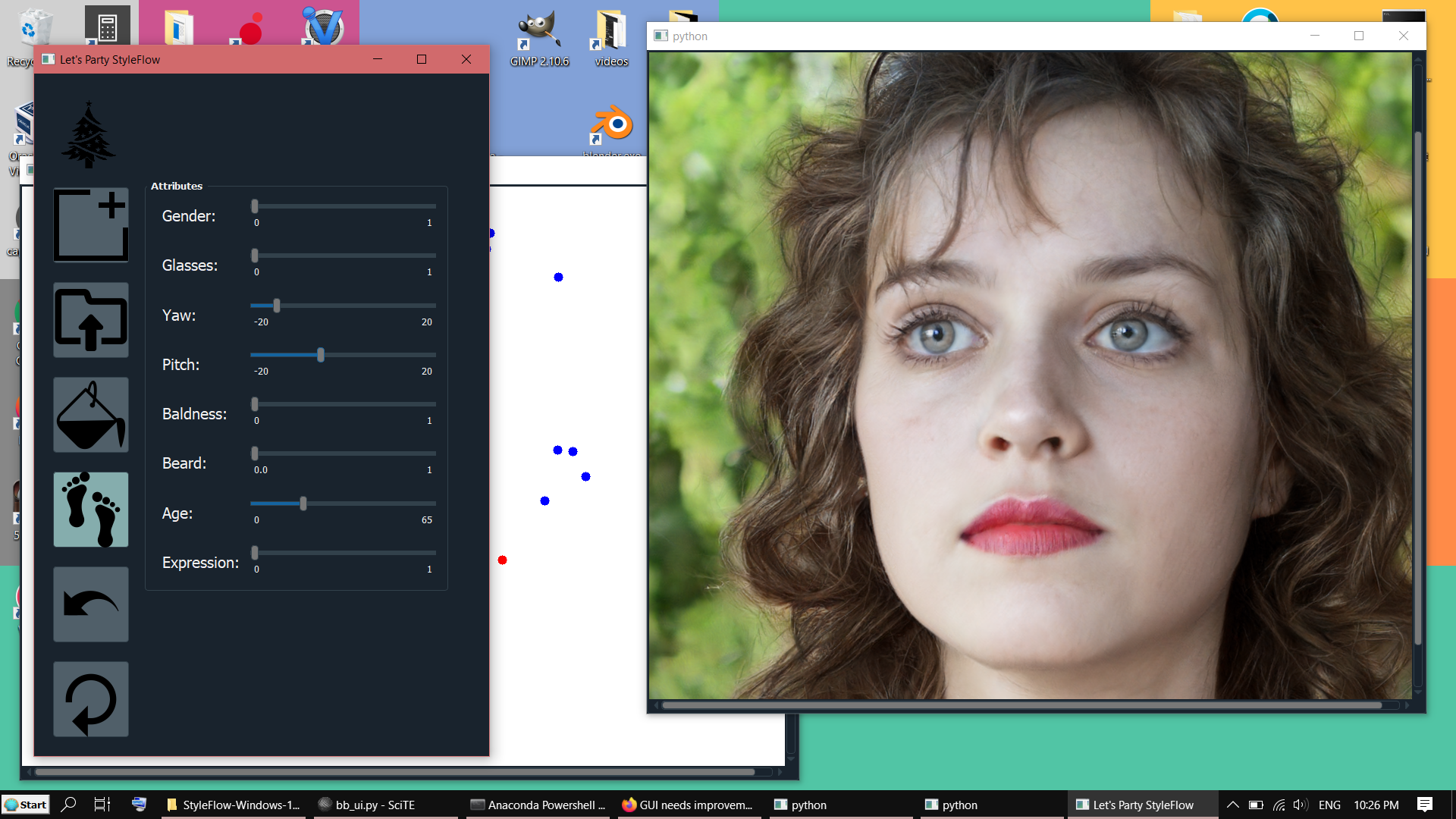1456x819 pixels.
Task: Move the Yaw slider thumb
Action: tap(276, 306)
